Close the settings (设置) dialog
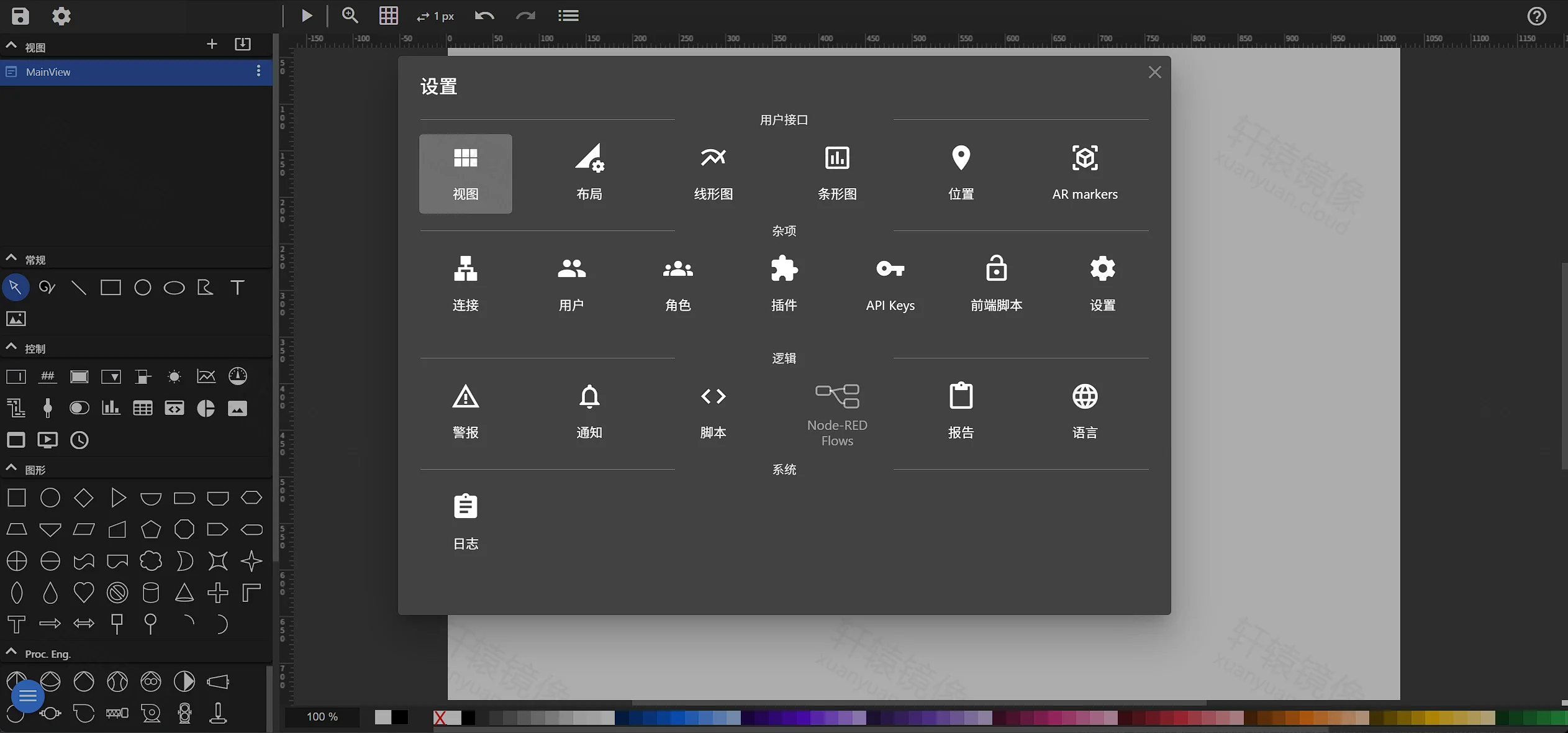This screenshot has height=733, width=1568. click(1154, 72)
